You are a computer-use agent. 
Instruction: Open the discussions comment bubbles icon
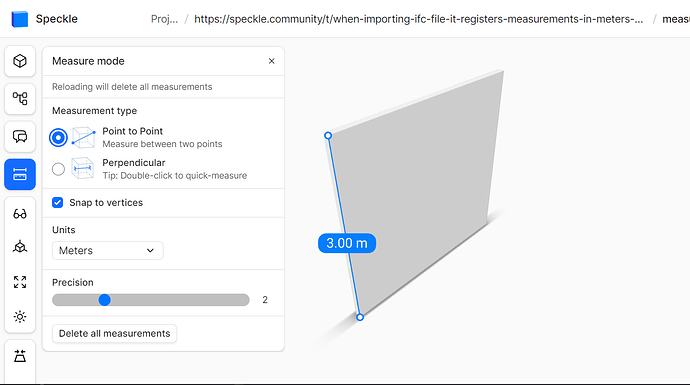click(20, 136)
